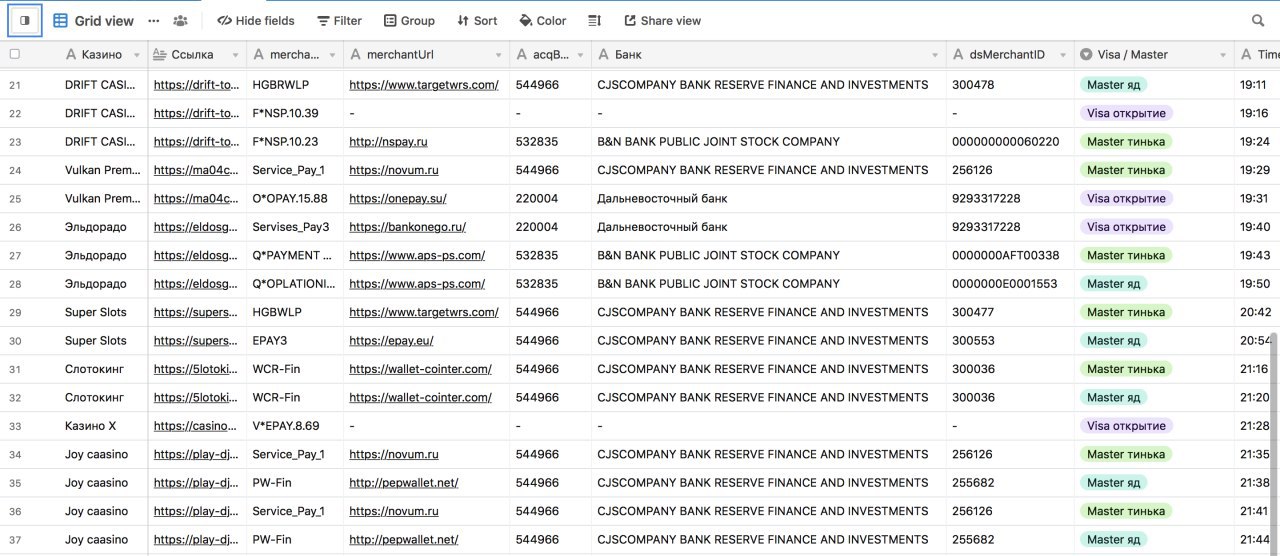The height and width of the screenshot is (556, 1280).
Task: Click the type icon of acqB column
Action: coord(521,54)
